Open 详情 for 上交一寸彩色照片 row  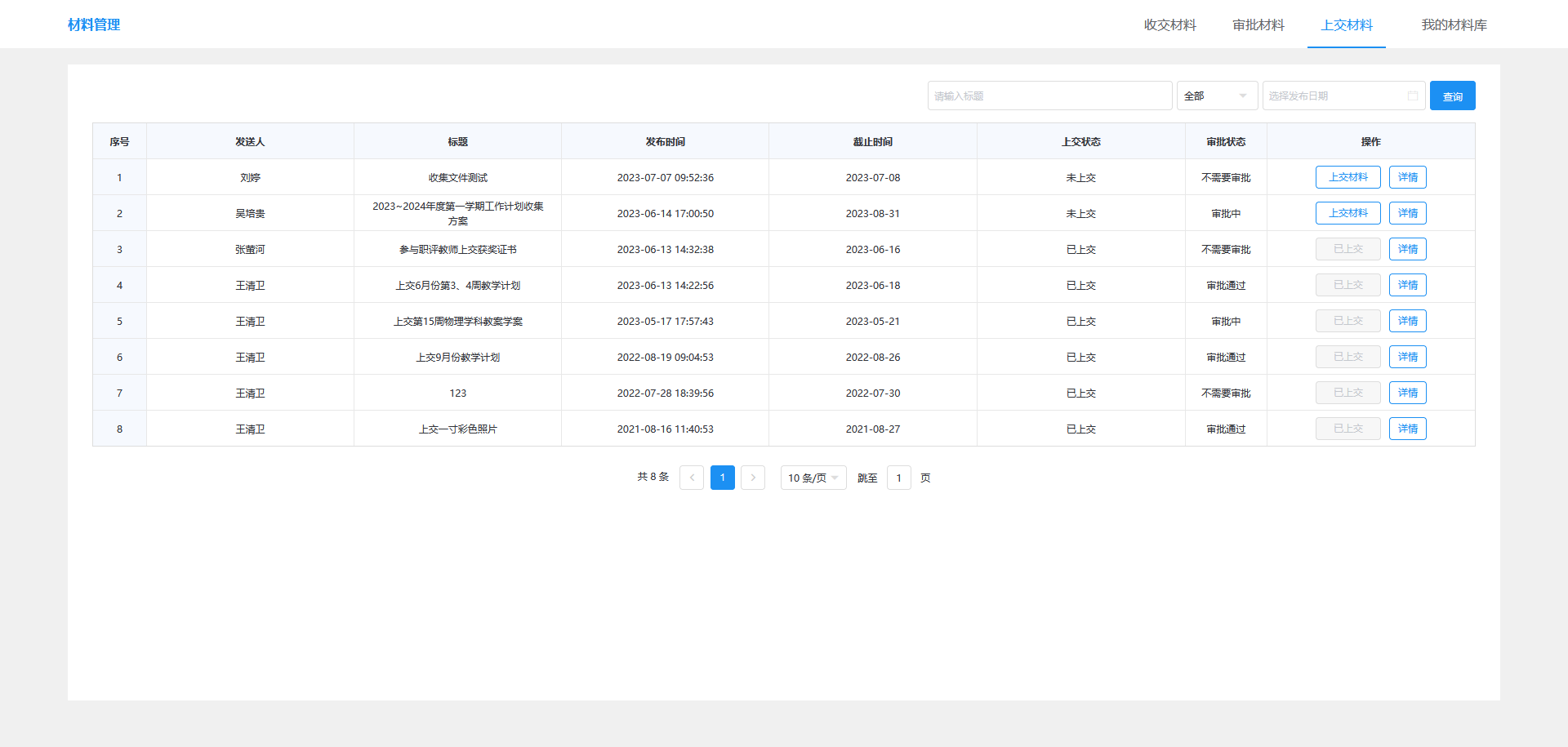[x=1407, y=429]
